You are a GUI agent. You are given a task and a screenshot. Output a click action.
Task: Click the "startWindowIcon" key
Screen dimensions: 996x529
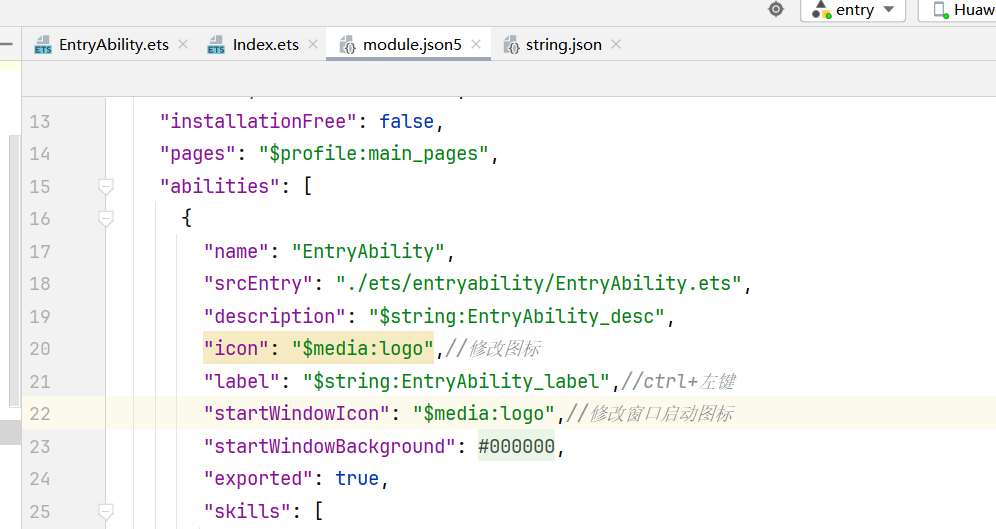[297, 413]
